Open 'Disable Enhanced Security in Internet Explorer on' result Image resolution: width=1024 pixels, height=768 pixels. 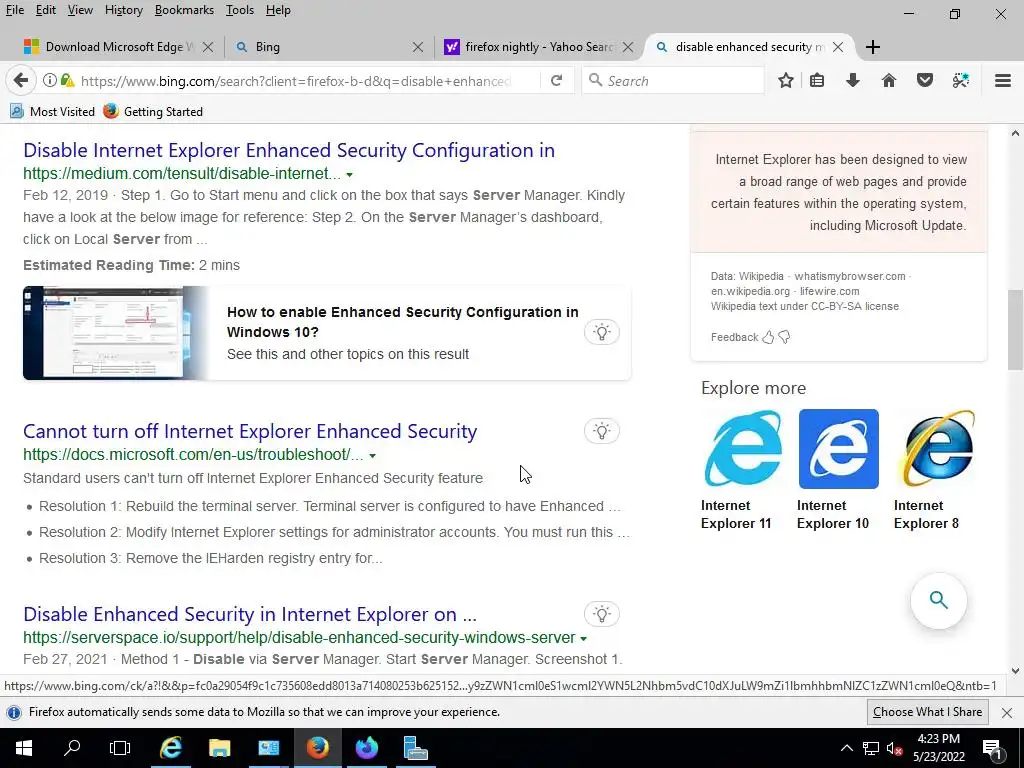[250, 614]
